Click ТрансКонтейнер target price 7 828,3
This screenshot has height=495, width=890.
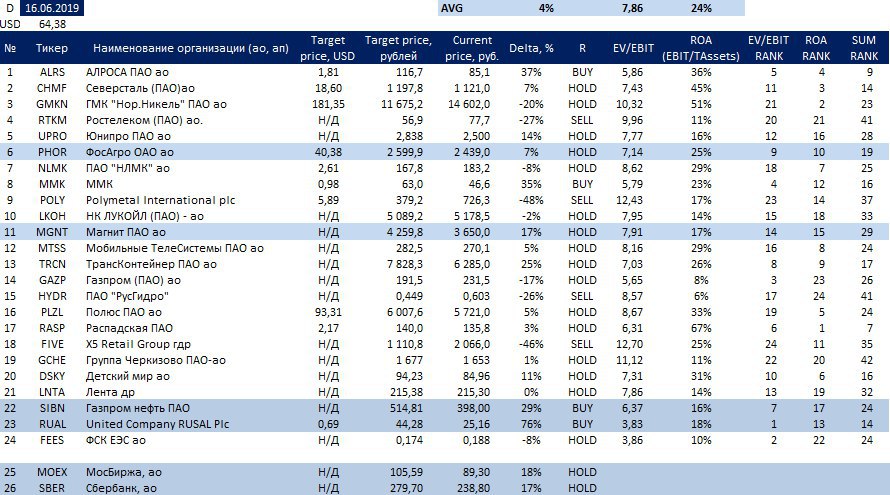click(405, 264)
